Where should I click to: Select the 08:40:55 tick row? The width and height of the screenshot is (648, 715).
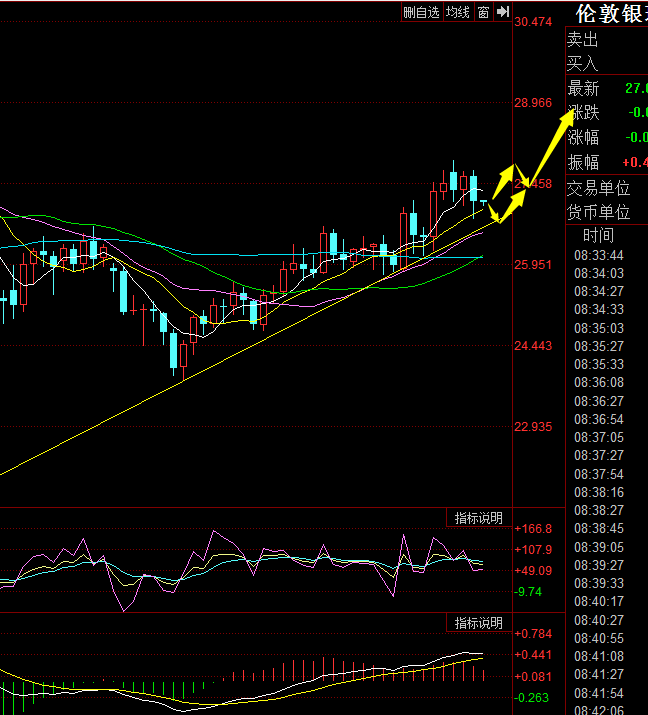pyautogui.click(x=599, y=638)
